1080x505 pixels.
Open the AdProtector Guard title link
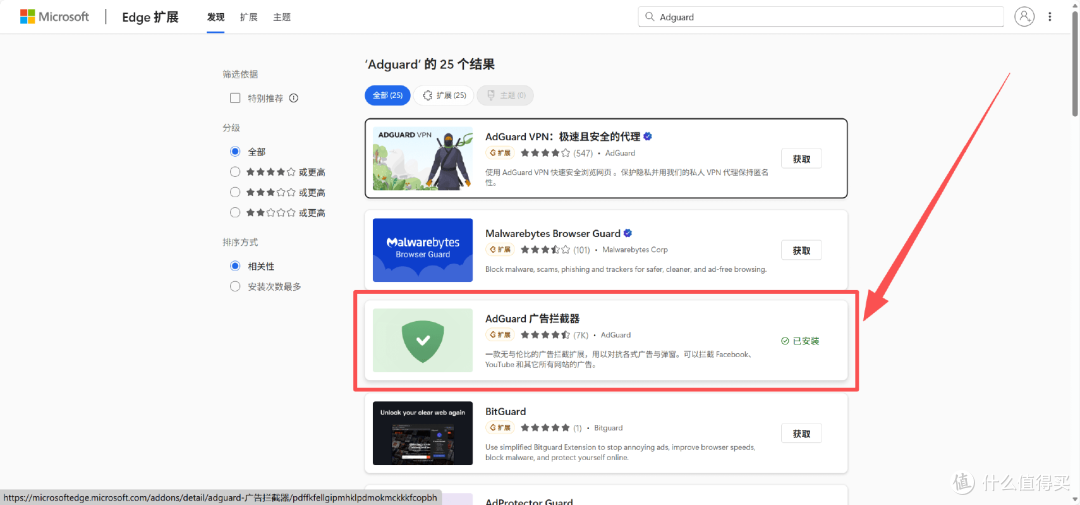pyautogui.click(x=529, y=501)
